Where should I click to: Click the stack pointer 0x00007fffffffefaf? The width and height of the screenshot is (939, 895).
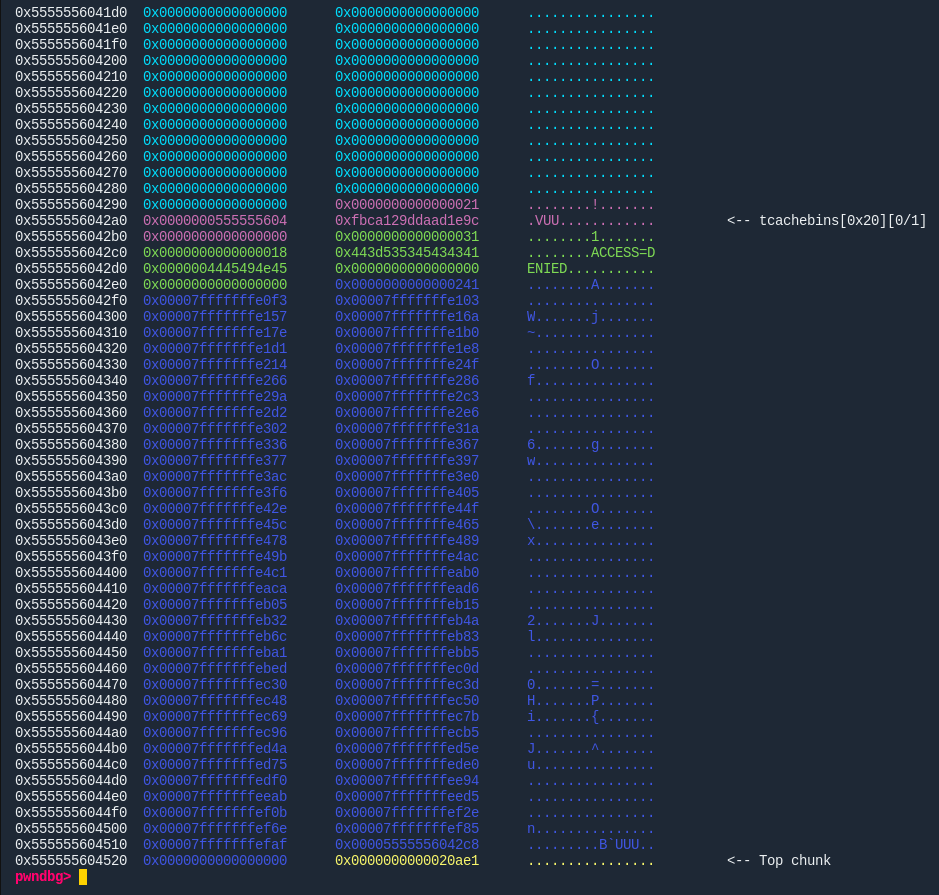tap(215, 844)
